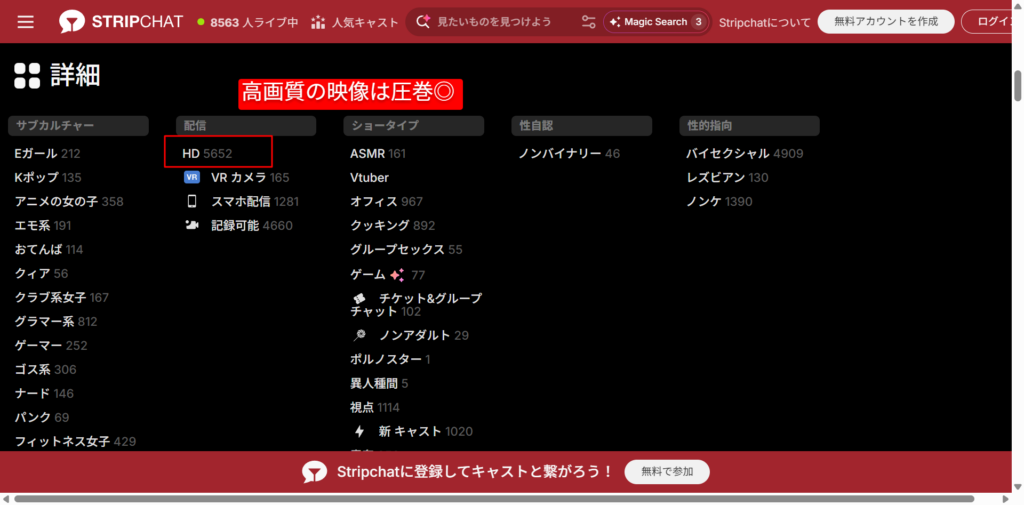The image size is (1024, 505).
Task: Click the 8563 人ライブ中 indicator
Action: point(248,22)
